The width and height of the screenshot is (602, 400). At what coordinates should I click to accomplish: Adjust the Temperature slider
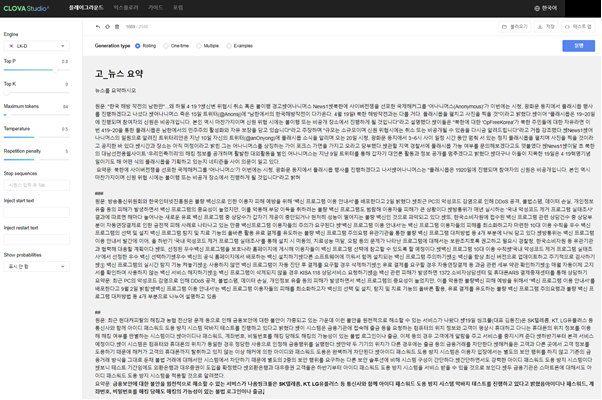click(36, 137)
